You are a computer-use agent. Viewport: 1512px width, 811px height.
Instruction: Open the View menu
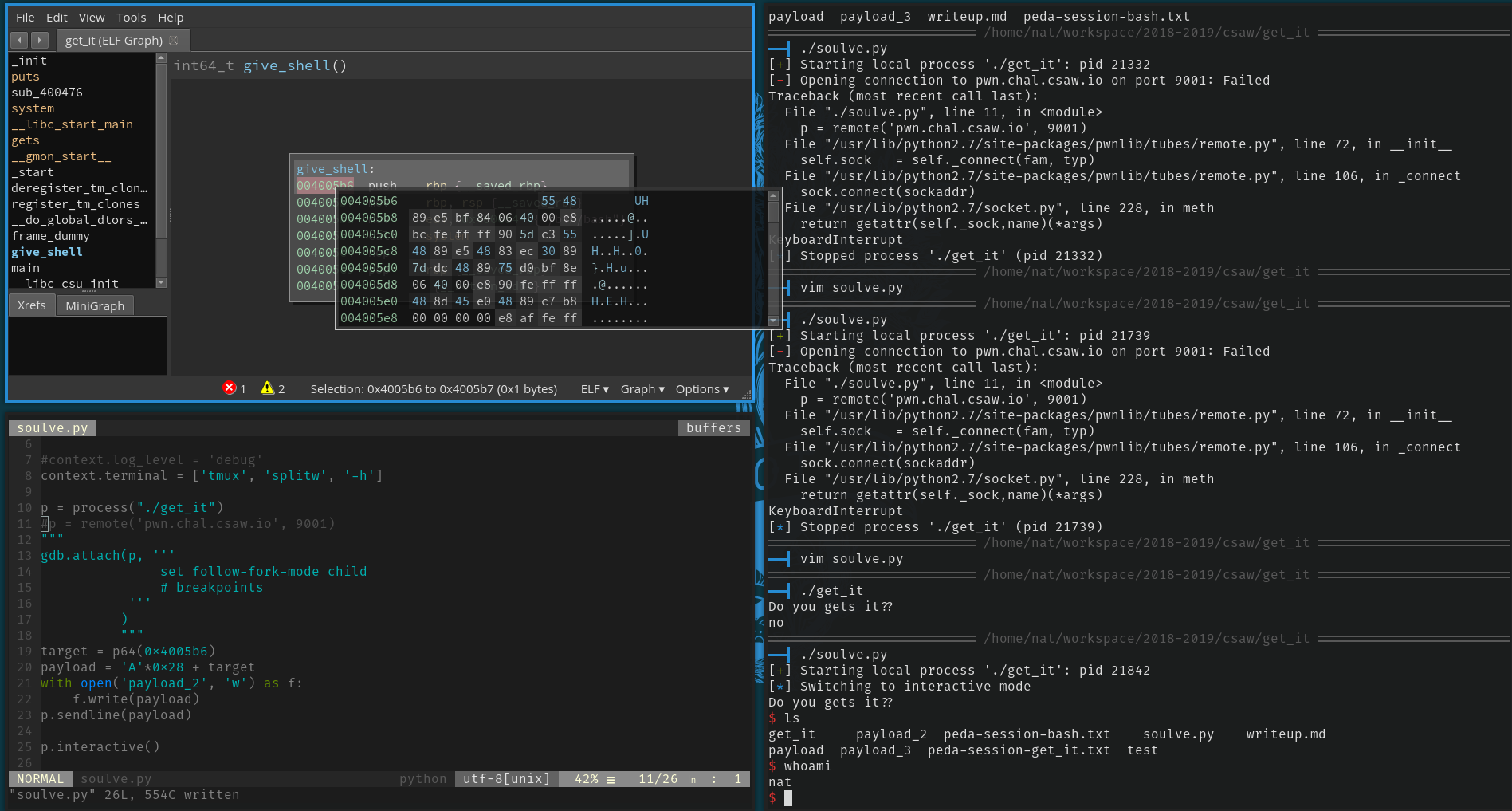coord(92,17)
